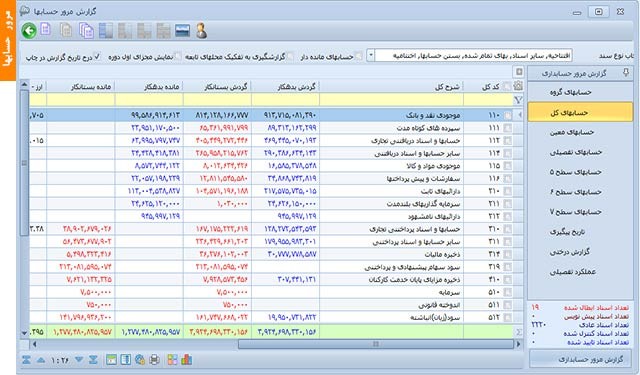Click the سرمایه account row text
640x375 pixels.
coord(449,293)
